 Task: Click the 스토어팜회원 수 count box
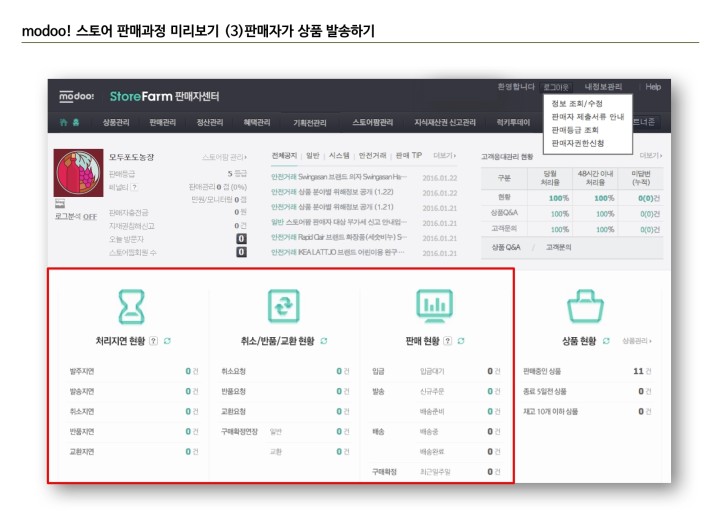point(241,252)
